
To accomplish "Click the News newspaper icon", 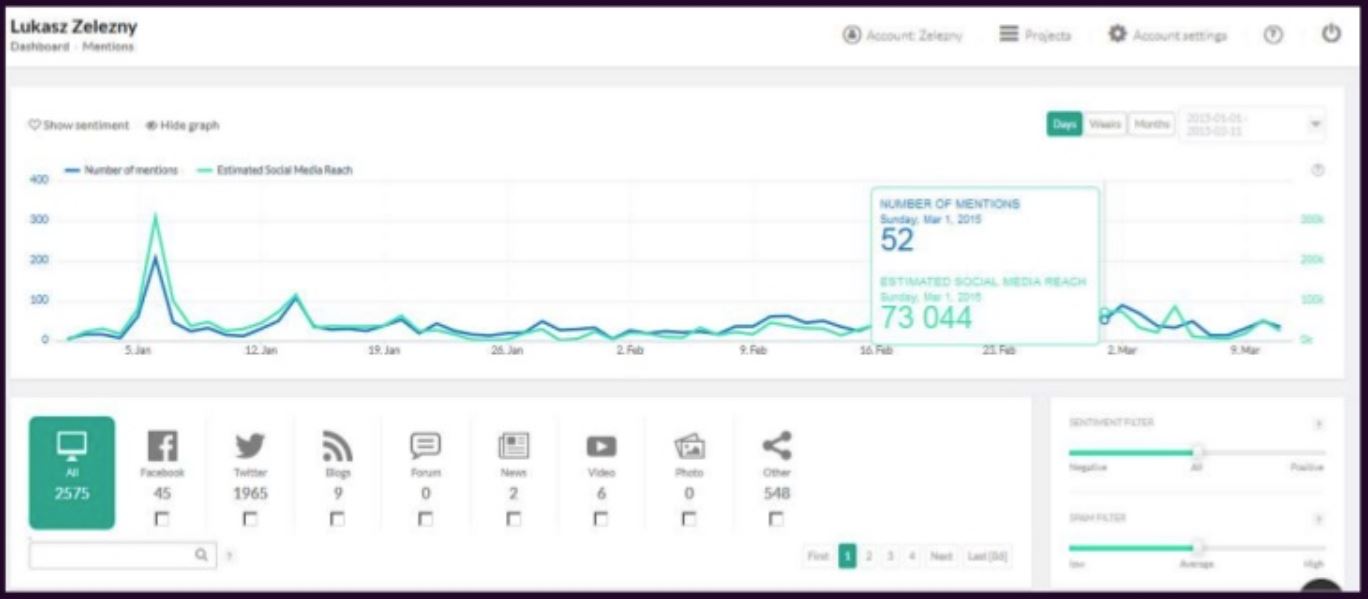I will click(x=513, y=445).
